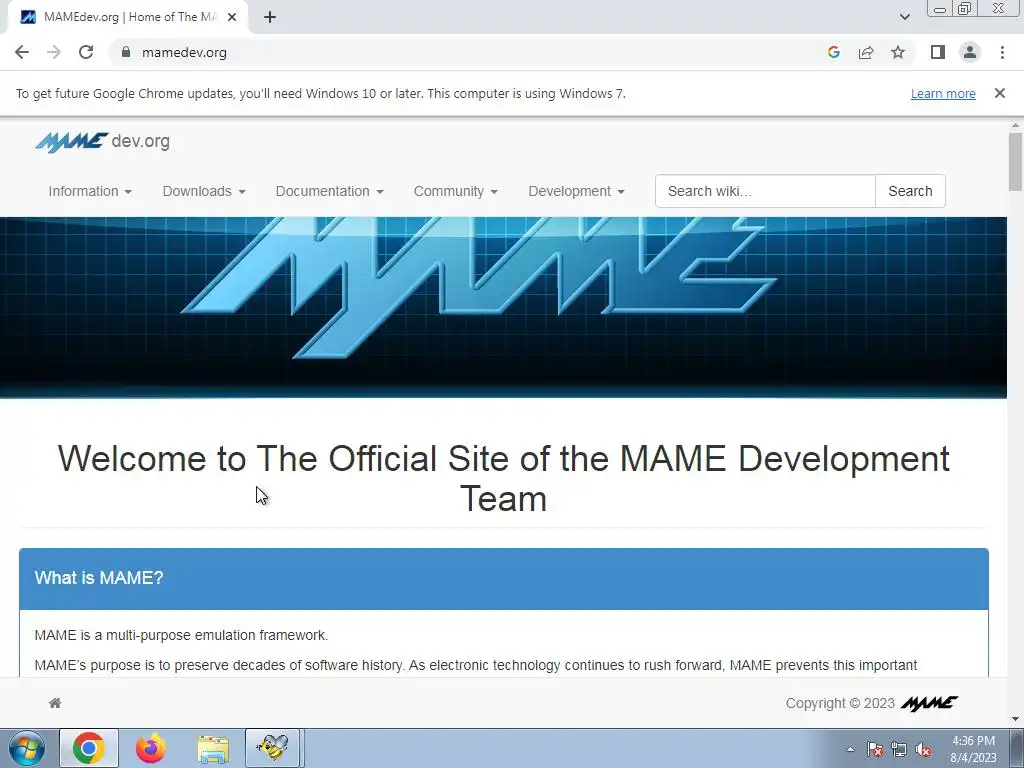Expand the Development menu

click(576, 191)
